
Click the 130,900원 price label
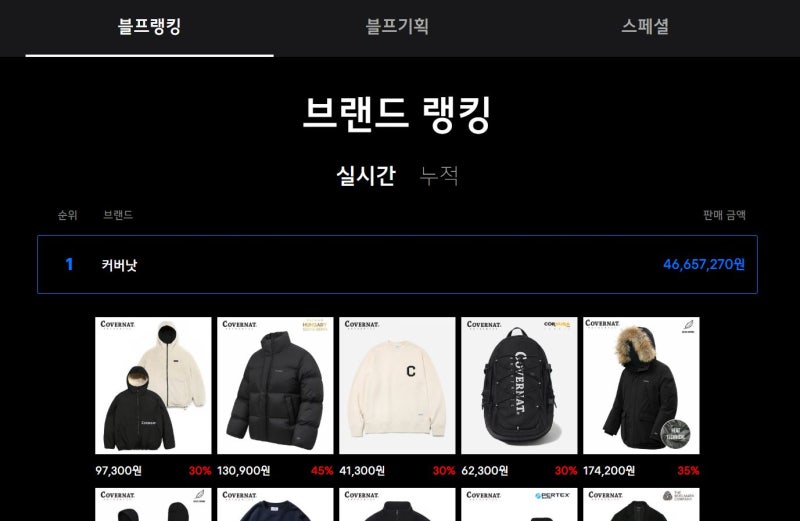243,470
